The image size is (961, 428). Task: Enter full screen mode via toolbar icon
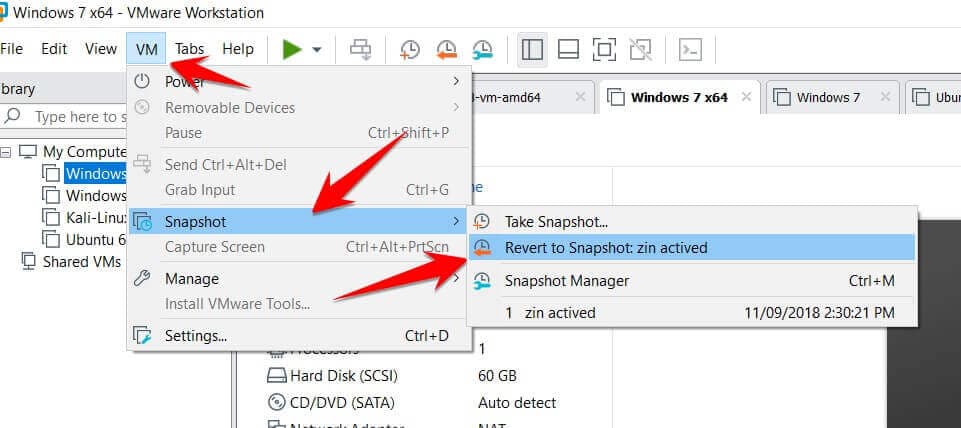pos(604,50)
